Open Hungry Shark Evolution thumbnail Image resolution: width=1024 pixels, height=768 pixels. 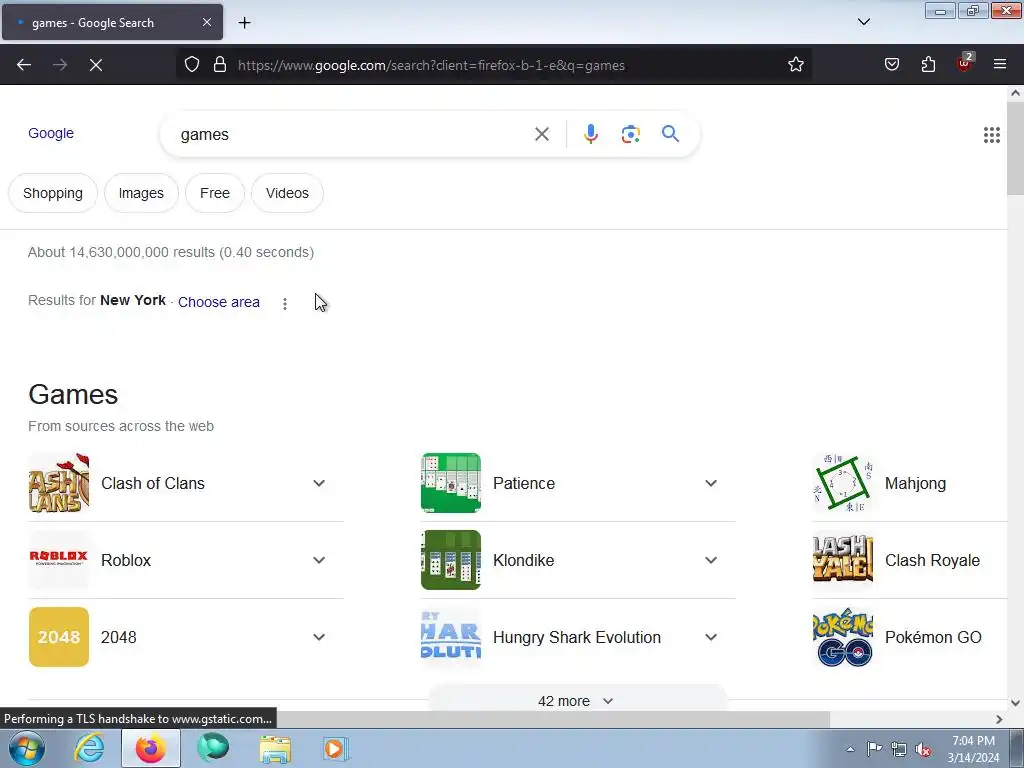point(451,637)
